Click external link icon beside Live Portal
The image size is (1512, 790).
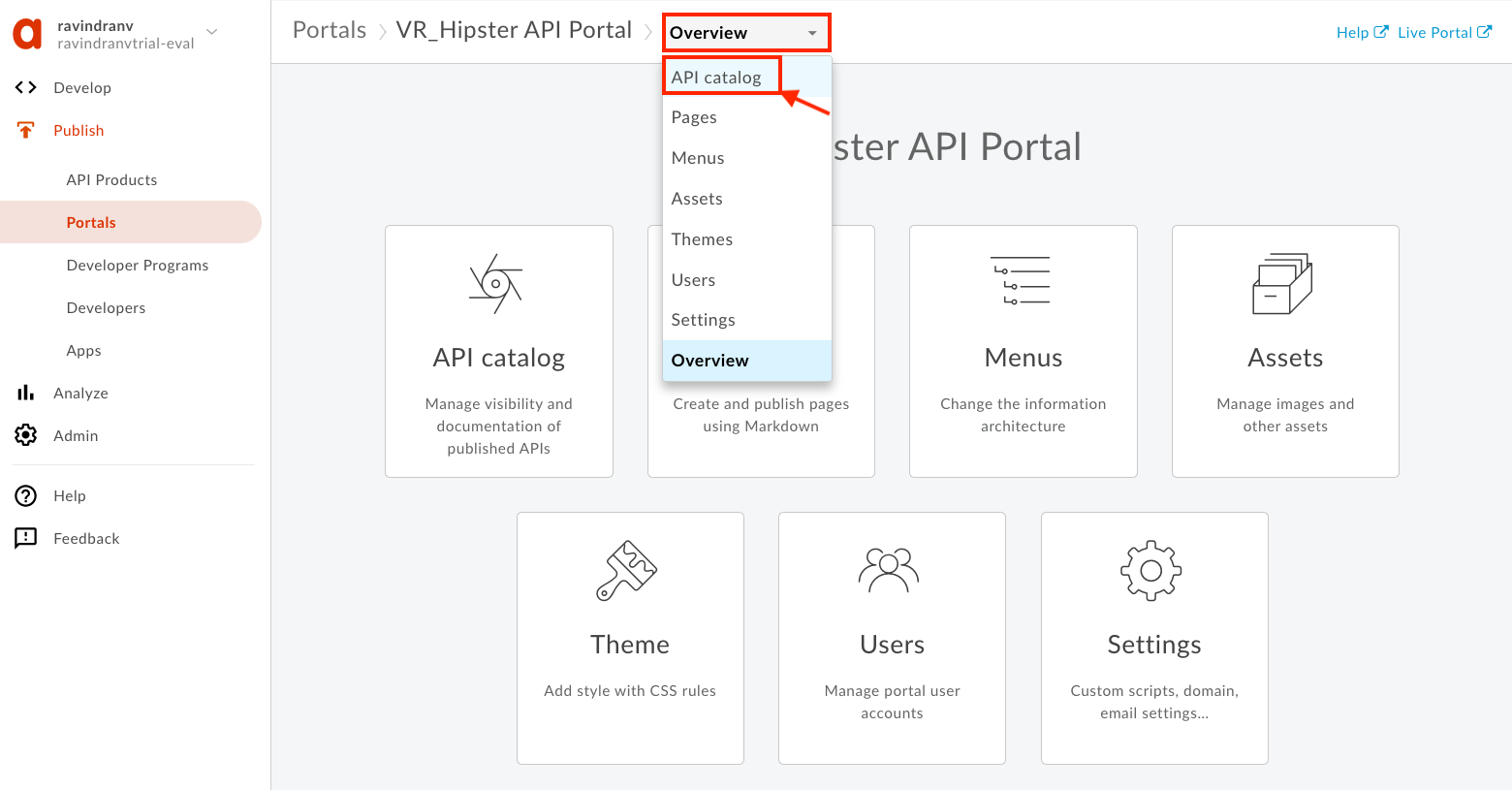[1484, 32]
